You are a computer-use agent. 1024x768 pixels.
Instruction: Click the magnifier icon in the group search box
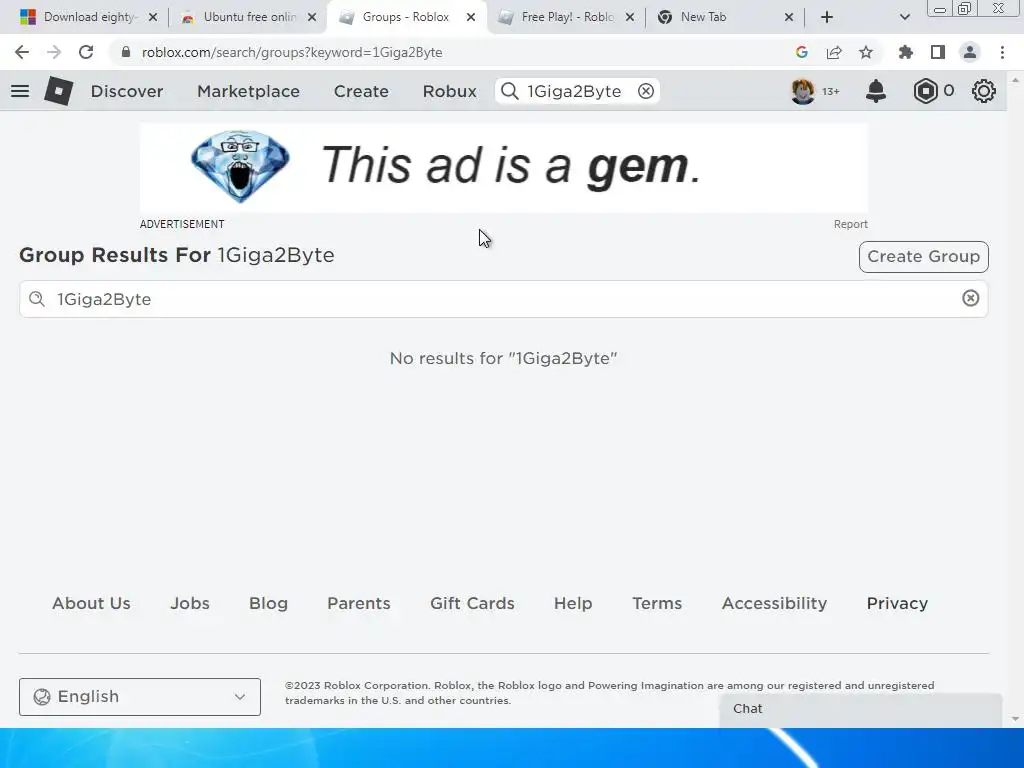pos(37,299)
